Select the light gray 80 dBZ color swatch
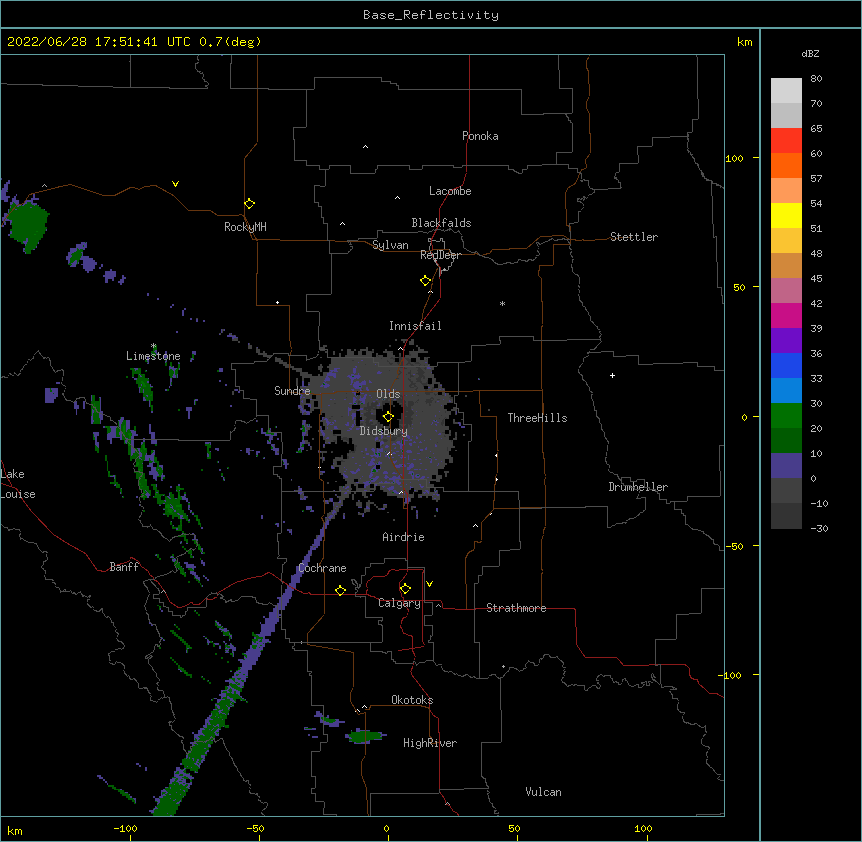Image resolution: width=862 pixels, height=842 pixels. point(786,91)
